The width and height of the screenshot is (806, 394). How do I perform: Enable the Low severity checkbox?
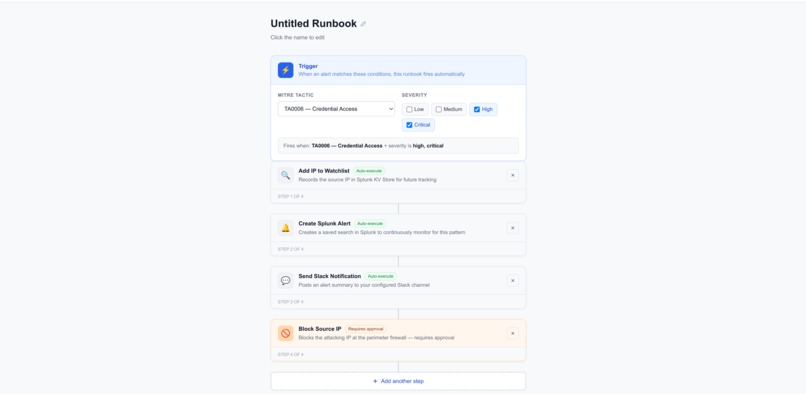409,110
